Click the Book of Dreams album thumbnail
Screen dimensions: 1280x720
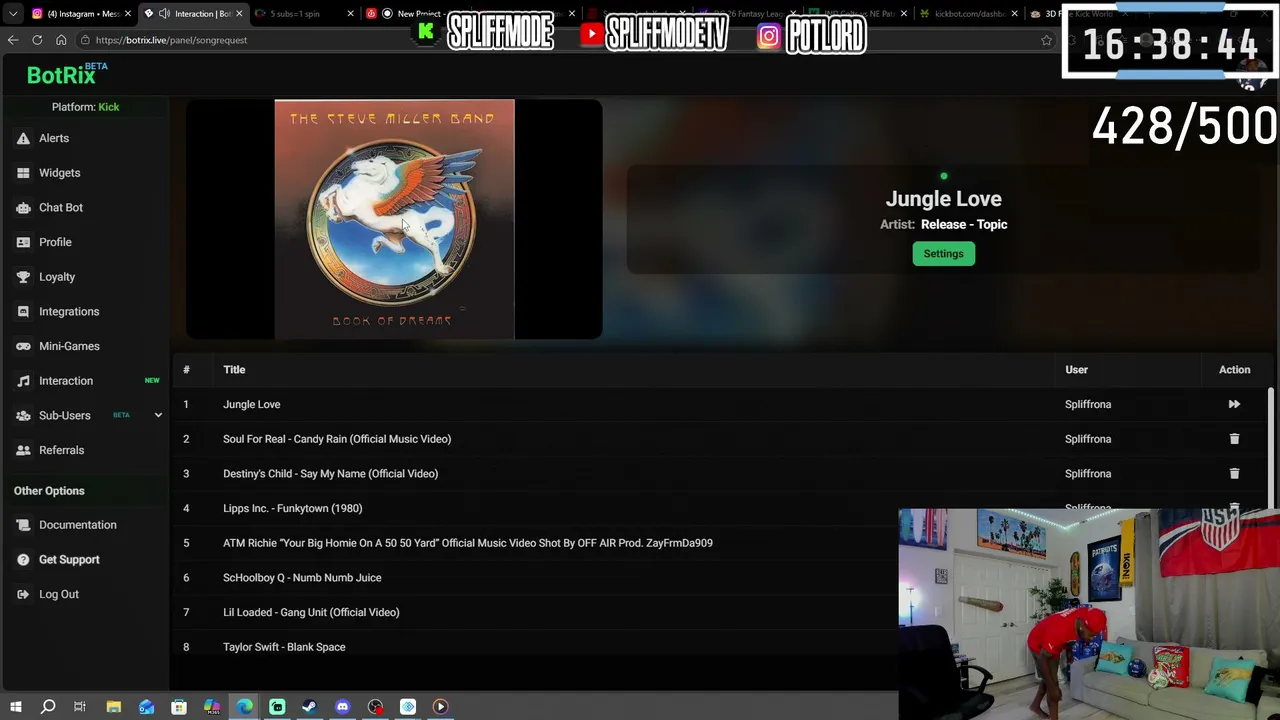click(394, 219)
